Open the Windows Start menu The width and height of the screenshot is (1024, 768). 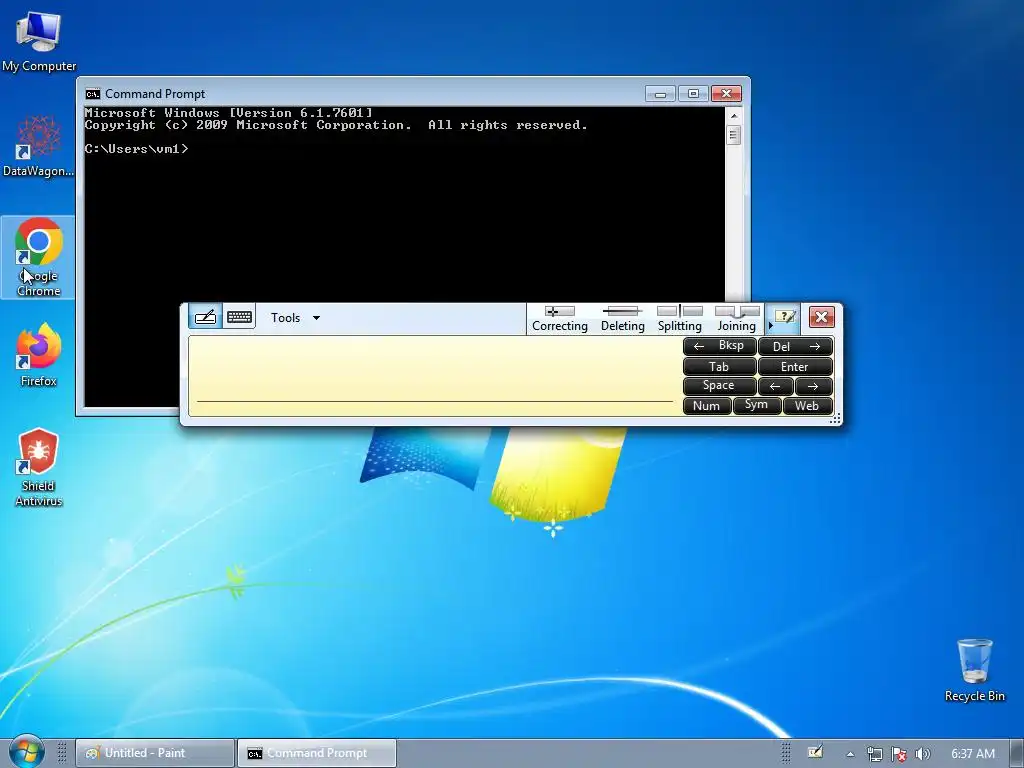[25, 753]
